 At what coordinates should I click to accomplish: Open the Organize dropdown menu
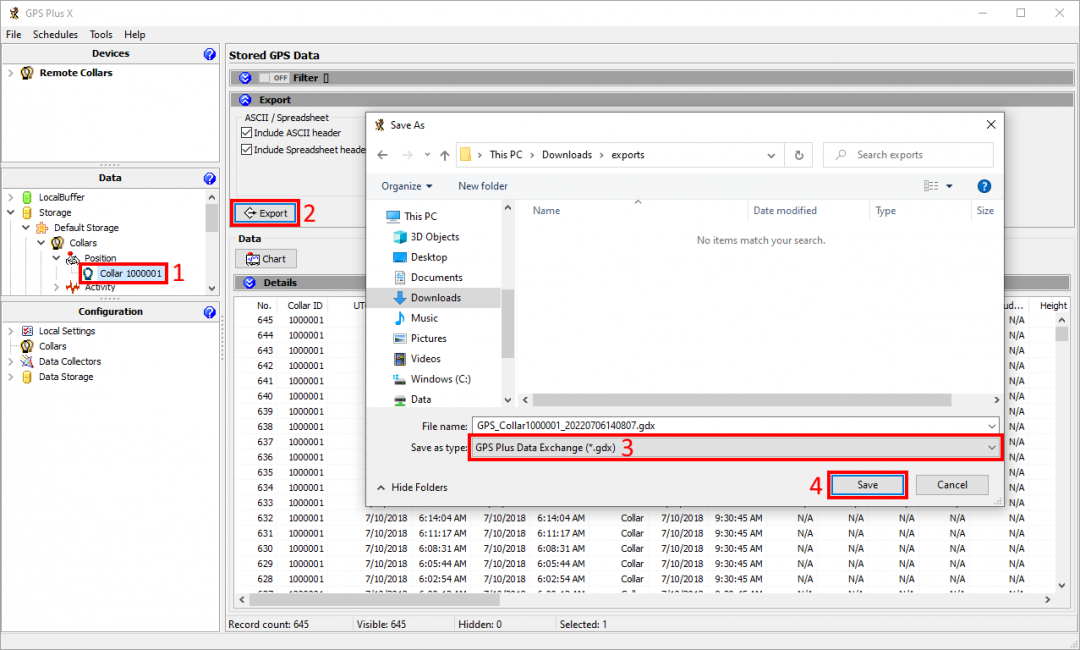407,186
